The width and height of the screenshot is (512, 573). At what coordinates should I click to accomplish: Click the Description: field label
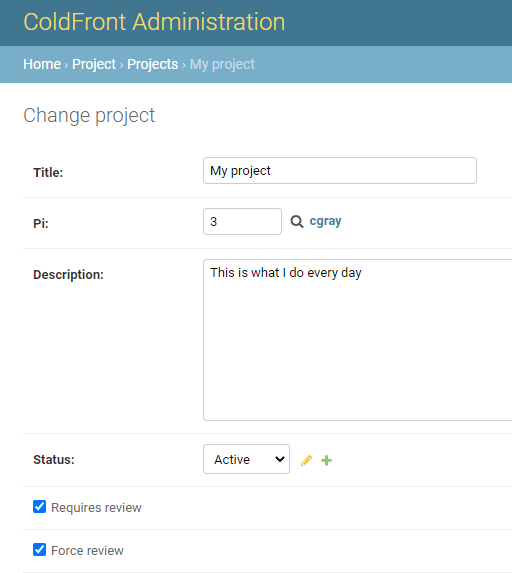(68, 275)
